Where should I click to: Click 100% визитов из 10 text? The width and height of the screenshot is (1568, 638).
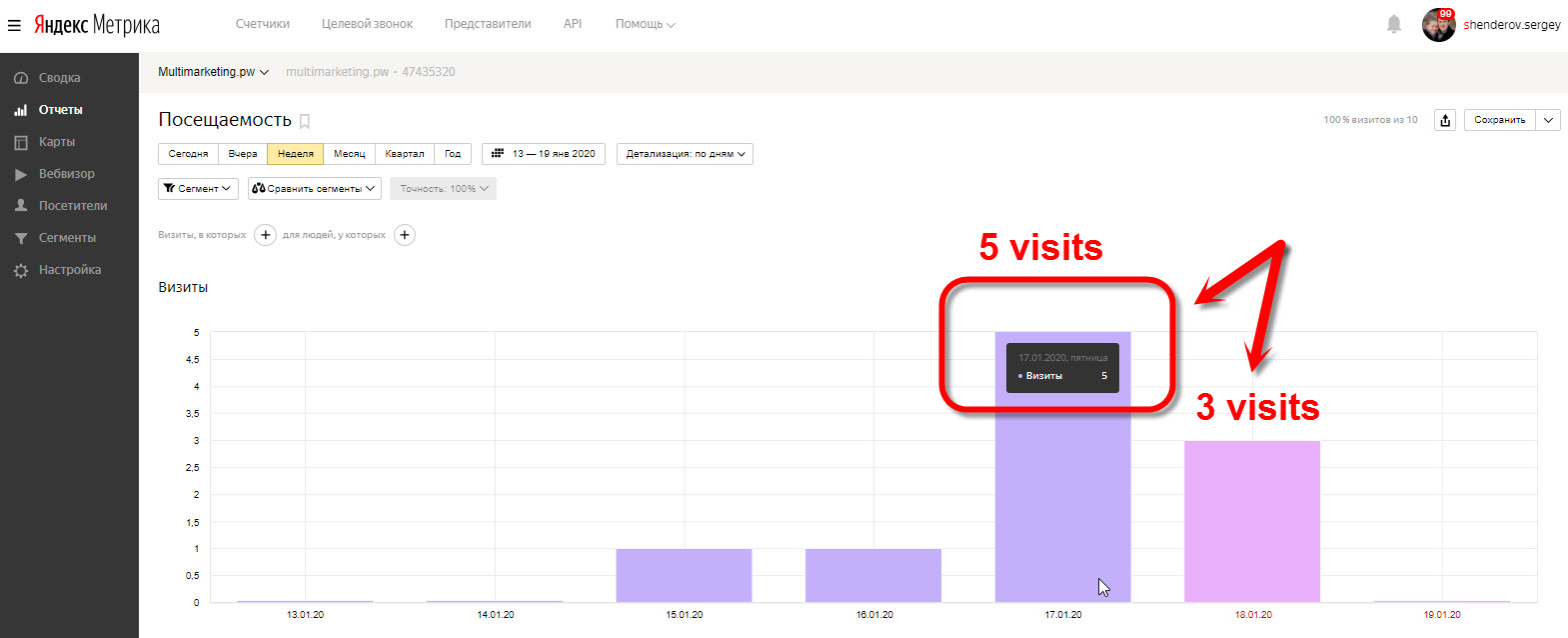point(1370,120)
